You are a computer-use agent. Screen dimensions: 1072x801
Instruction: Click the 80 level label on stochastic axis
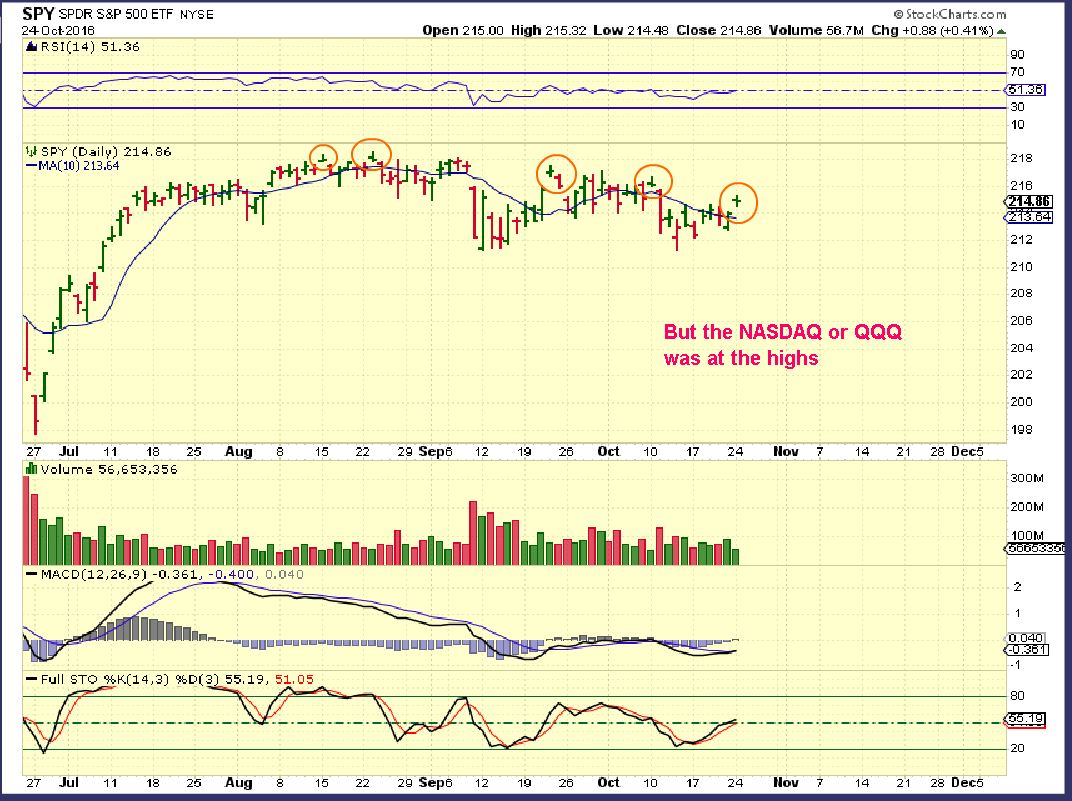click(1017, 696)
